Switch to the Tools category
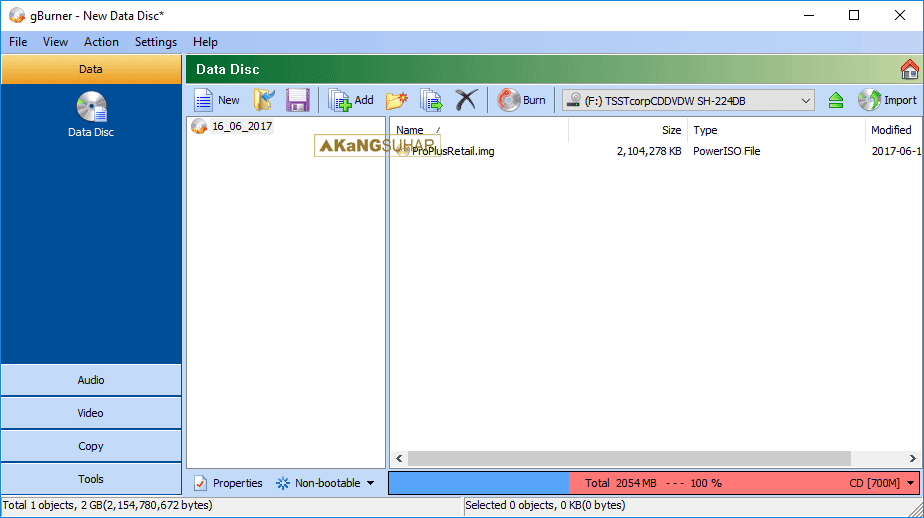 pos(91,479)
